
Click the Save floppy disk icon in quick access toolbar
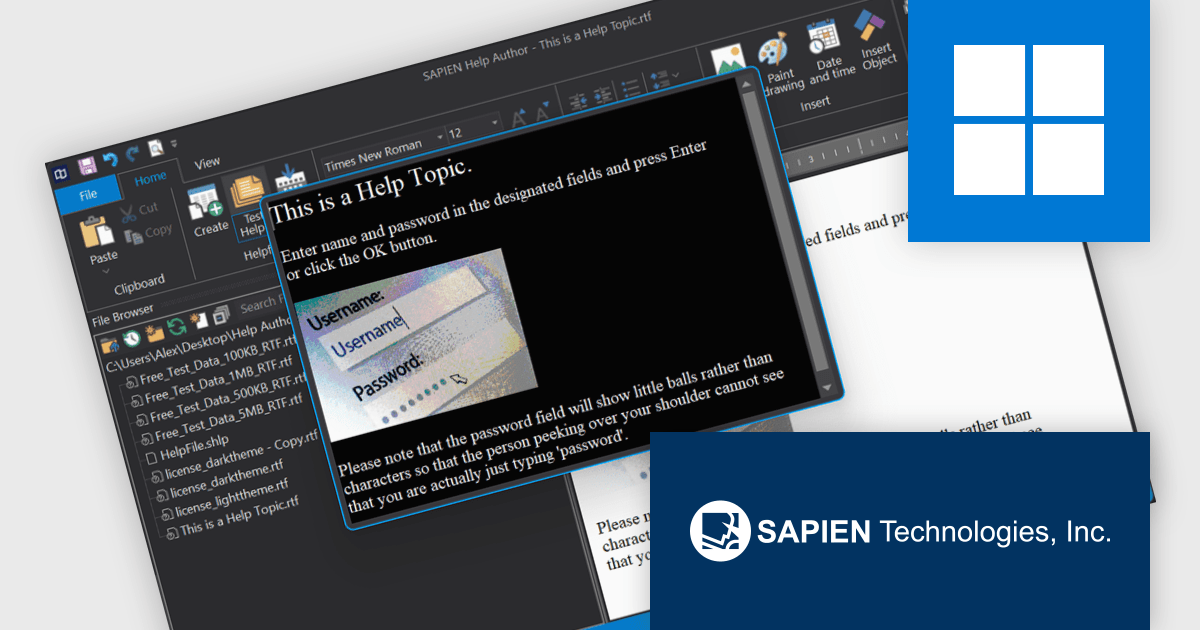click(x=87, y=166)
